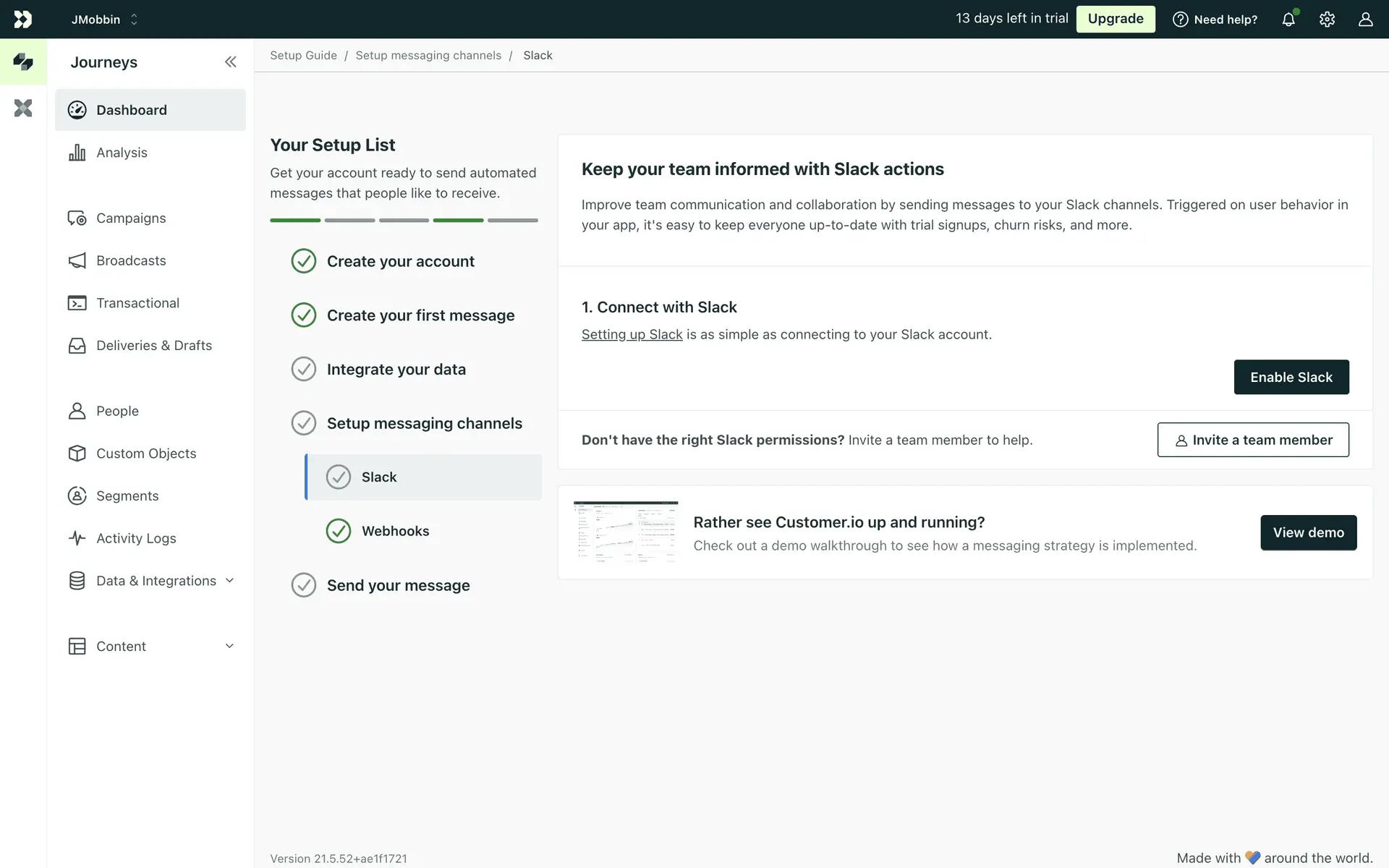
Task: Click the Need help question icon
Action: (1180, 20)
